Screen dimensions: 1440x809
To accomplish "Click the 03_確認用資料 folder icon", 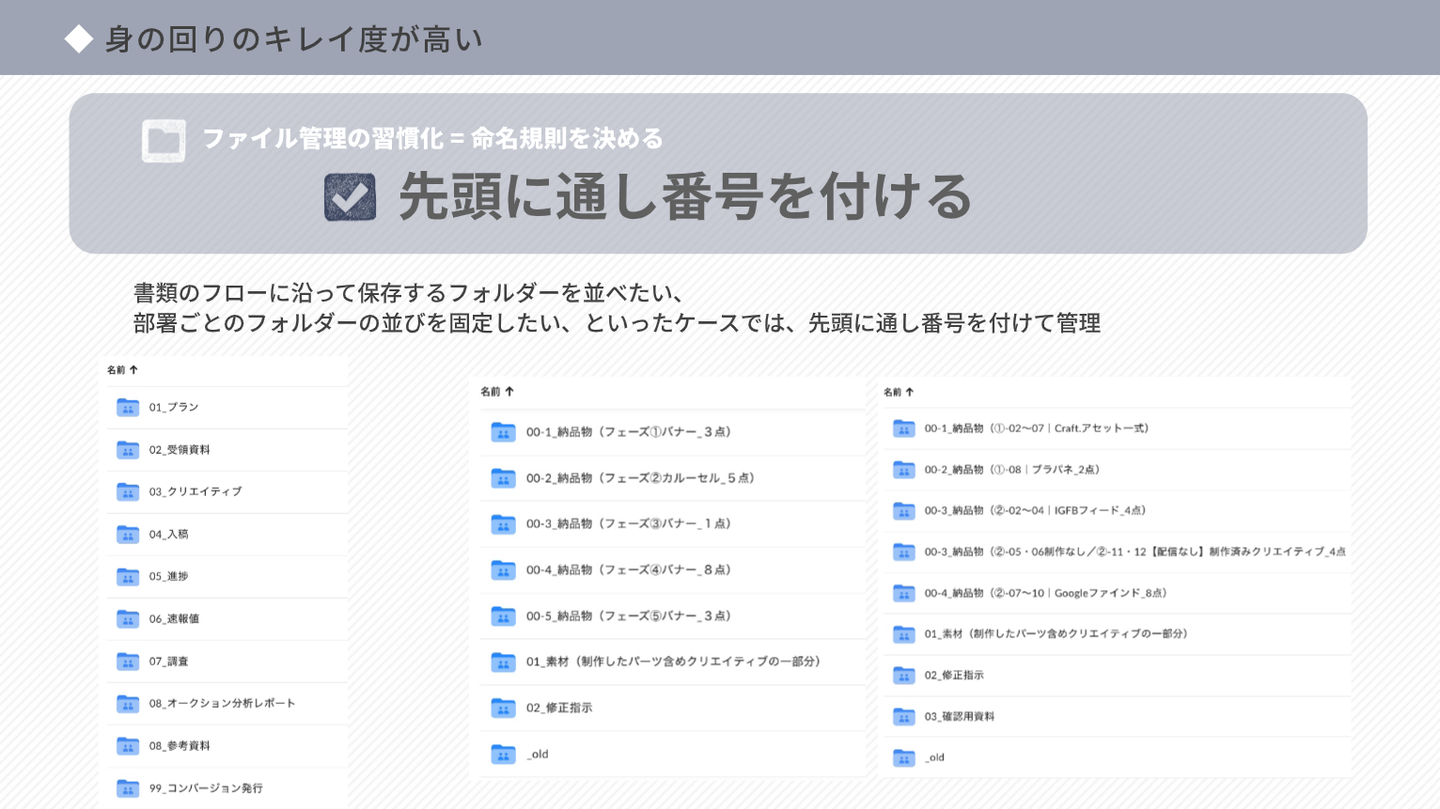I will [904, 716].
